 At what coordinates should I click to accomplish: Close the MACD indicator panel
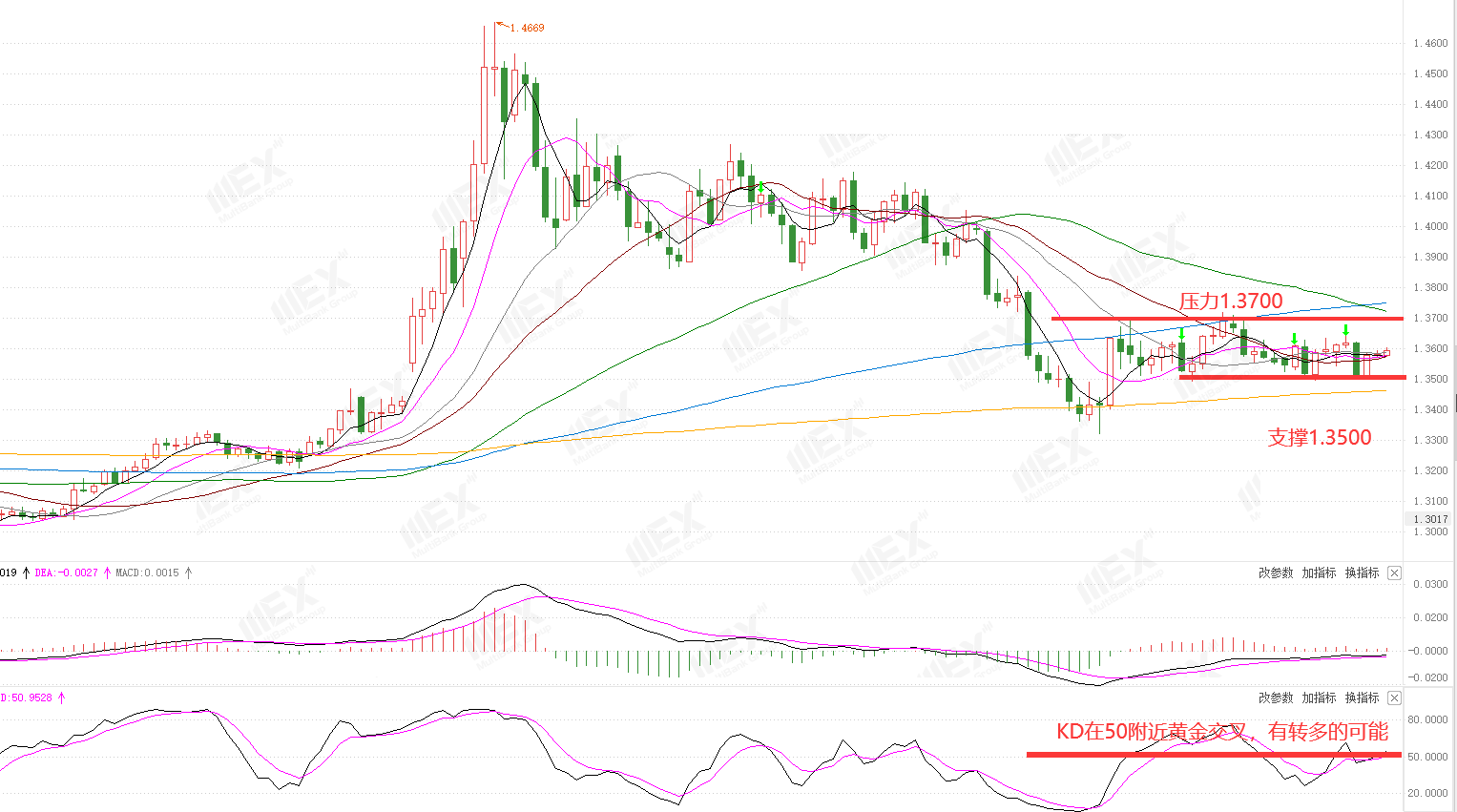pos(1394,573)
